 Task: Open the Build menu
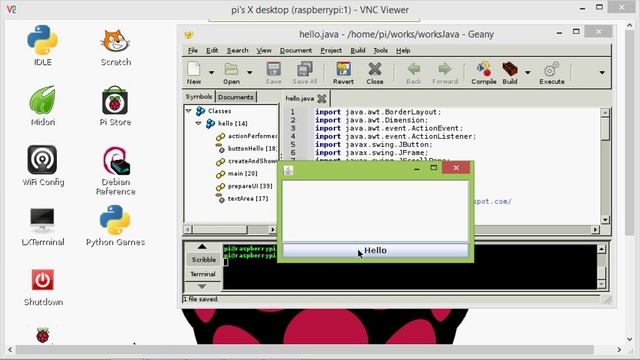(358, 50)
